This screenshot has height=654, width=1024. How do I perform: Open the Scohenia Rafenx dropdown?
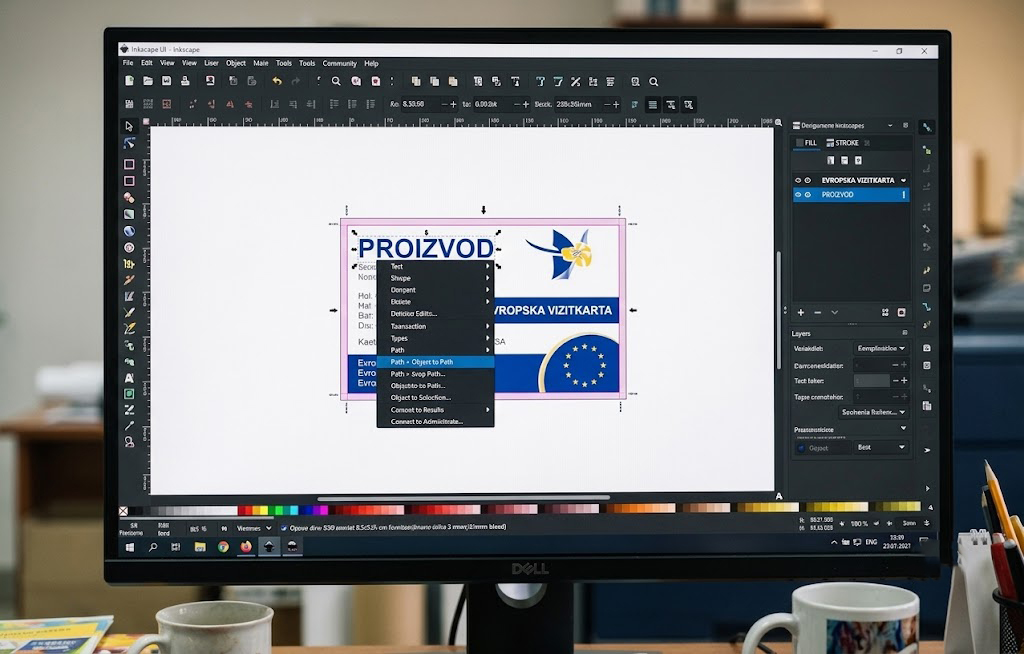[x=873, y=412]
